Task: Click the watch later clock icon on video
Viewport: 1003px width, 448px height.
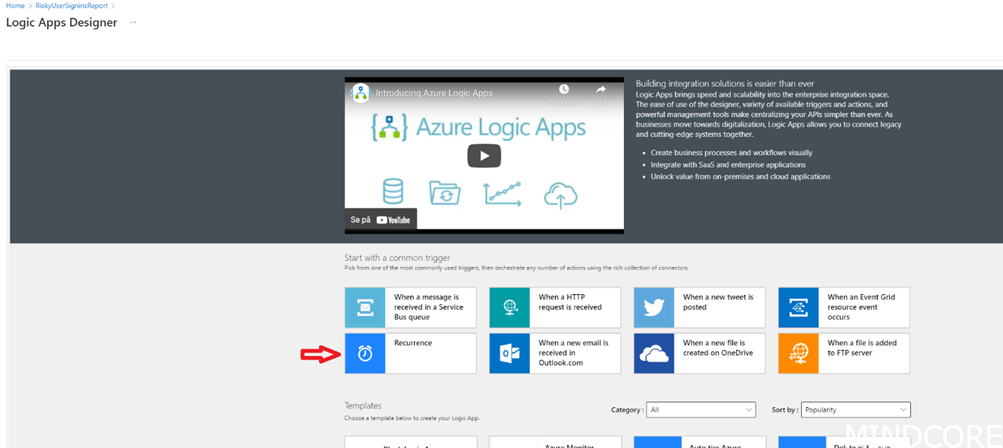Action: [564, 90]
